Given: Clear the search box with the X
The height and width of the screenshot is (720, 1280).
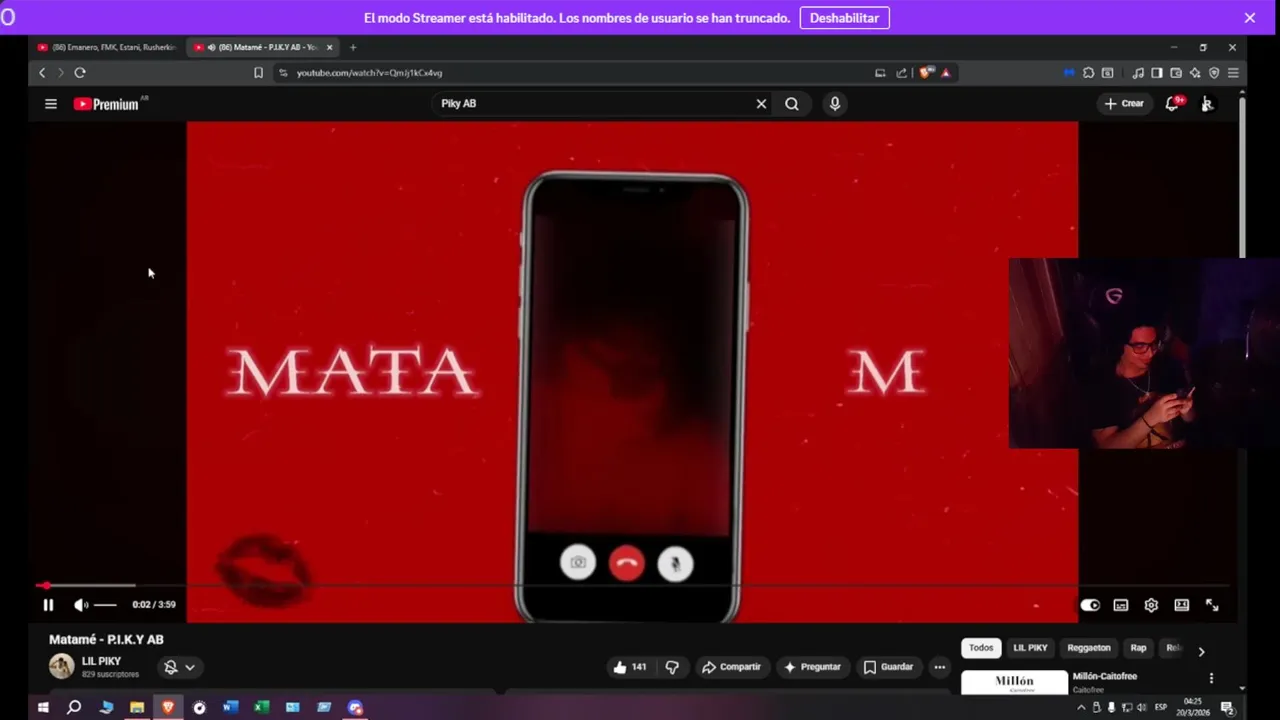Looking at the screenshot, I should pos(761,104).
